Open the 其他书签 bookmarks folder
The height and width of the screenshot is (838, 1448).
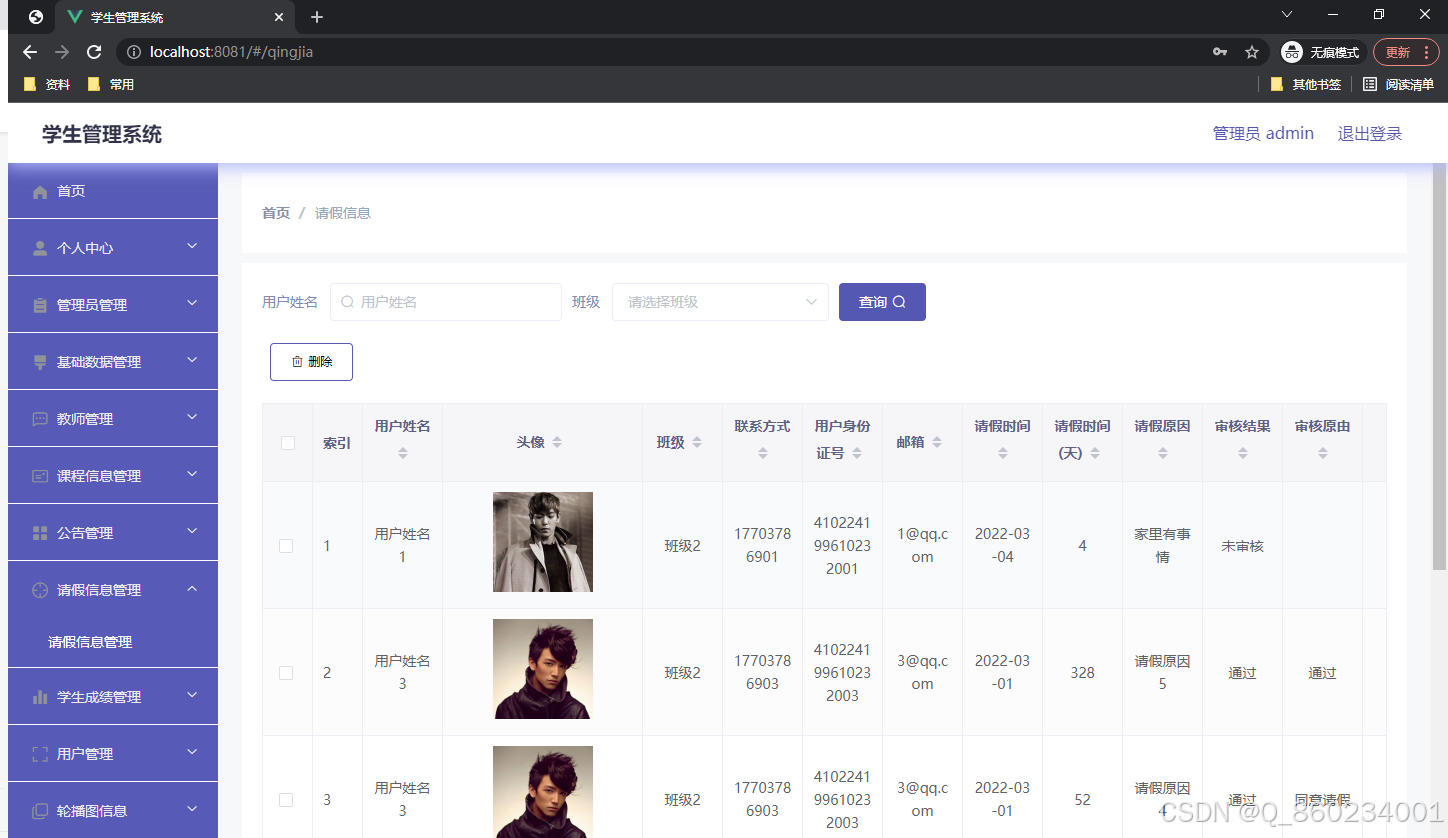[1306, 85]
